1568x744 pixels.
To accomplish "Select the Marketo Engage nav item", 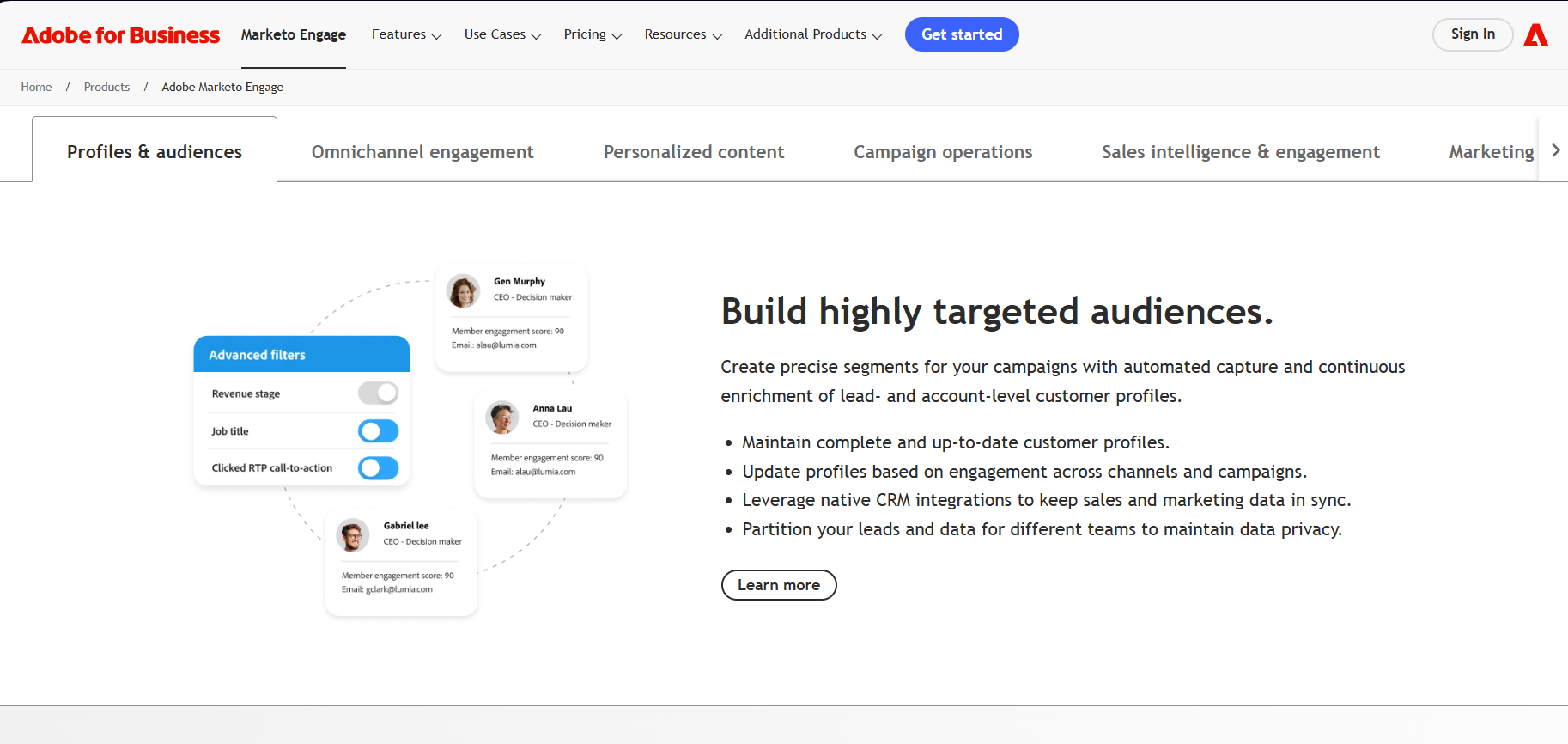I will tap(294, 34).
